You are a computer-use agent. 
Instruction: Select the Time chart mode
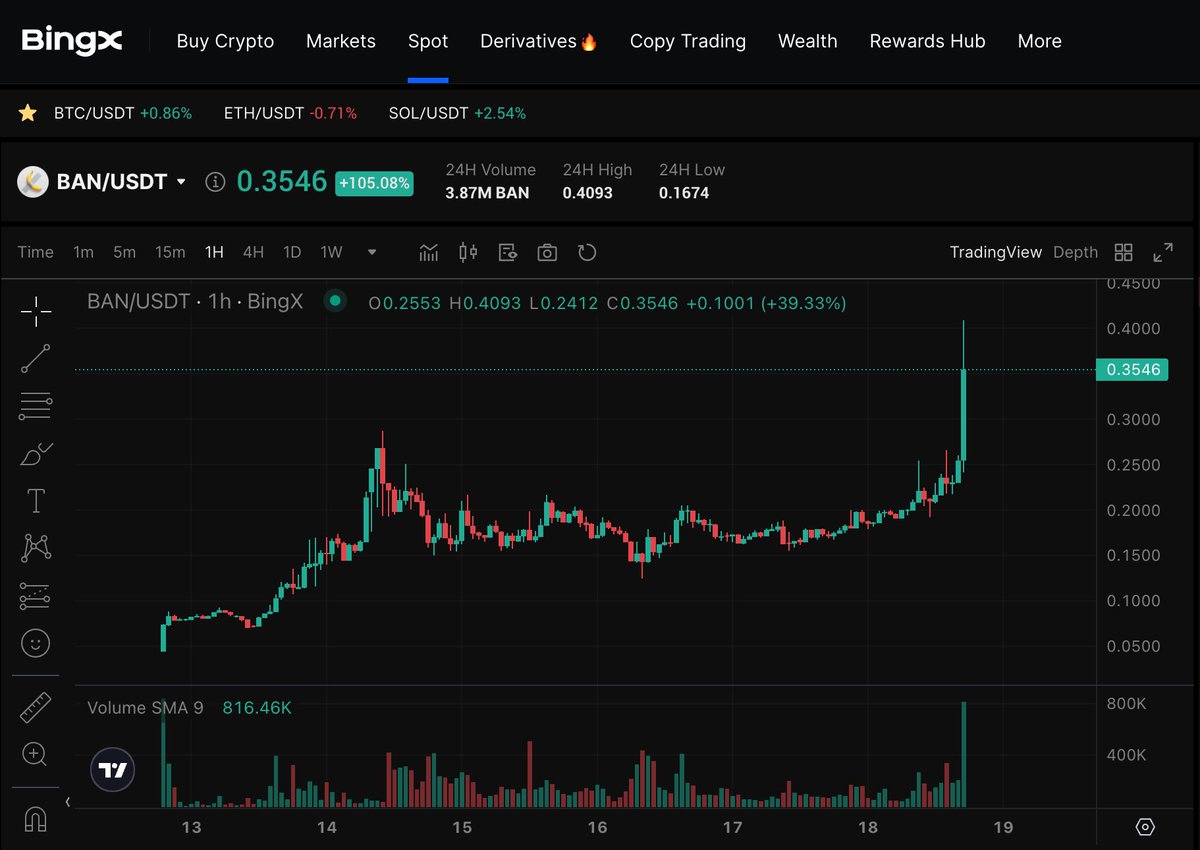(x=35, y=252)
